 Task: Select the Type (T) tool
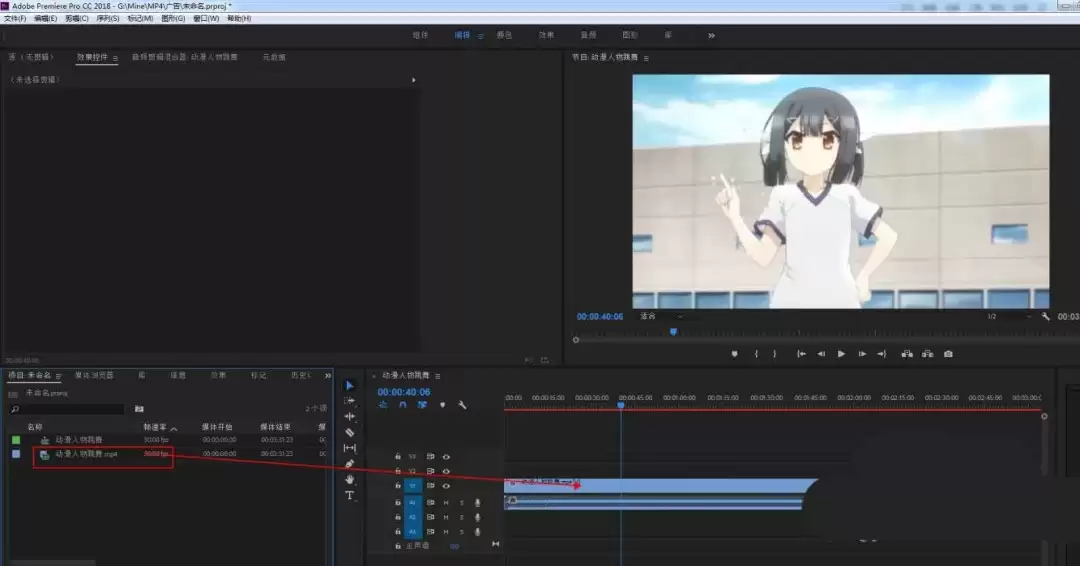[x=349, y=495]
